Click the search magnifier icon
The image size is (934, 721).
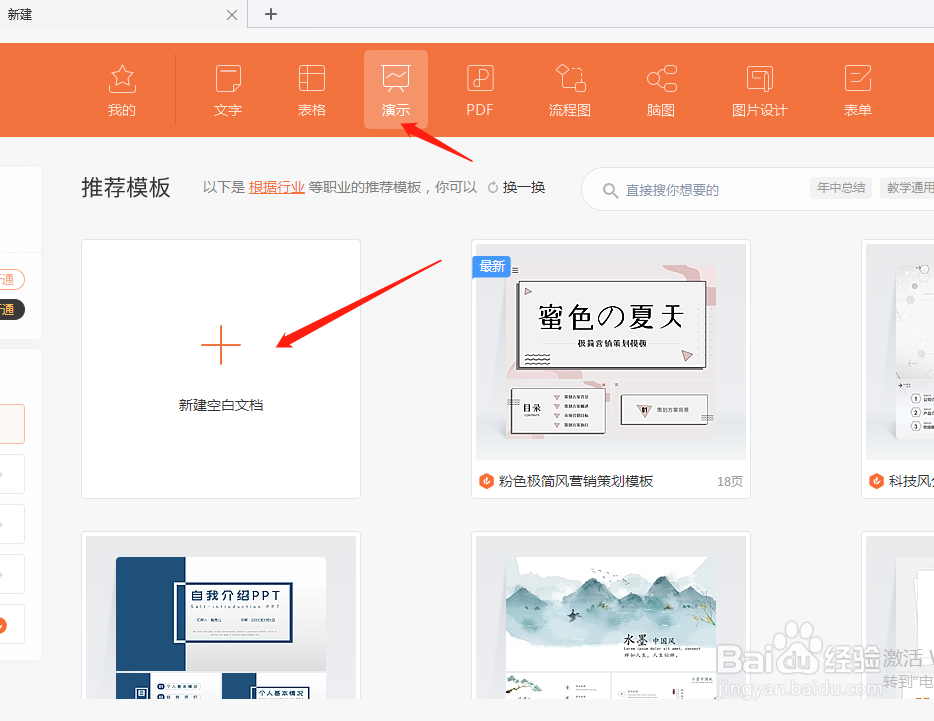tap(610, 190)
